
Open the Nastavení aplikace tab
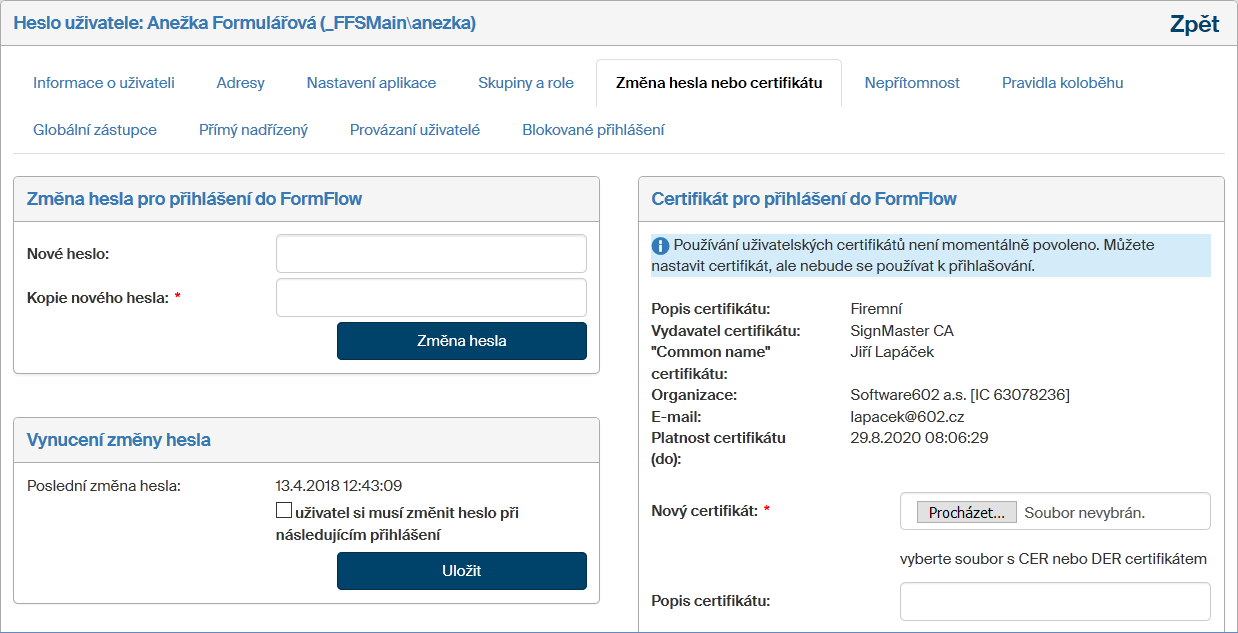pos(371,83)
